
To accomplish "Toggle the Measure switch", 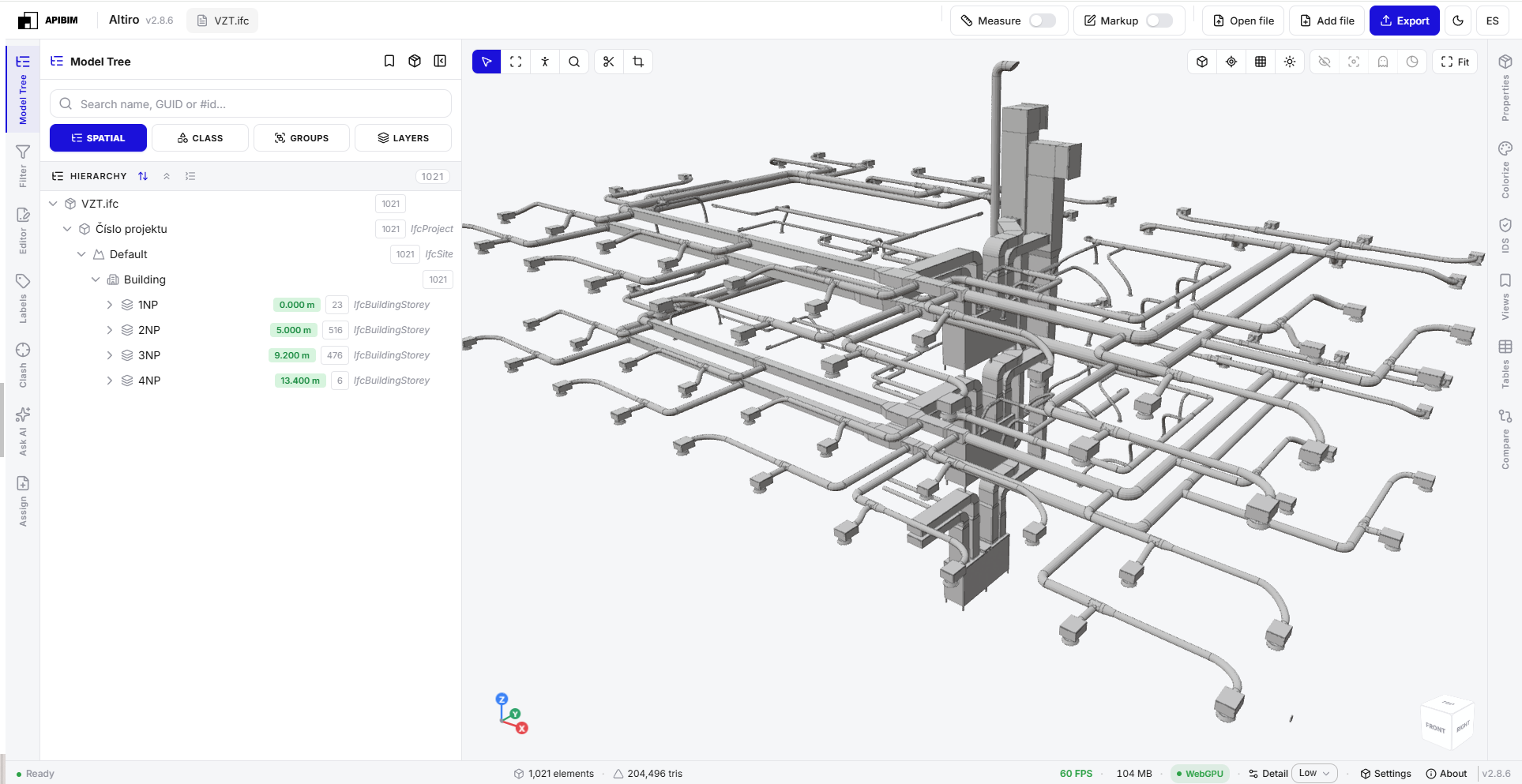I will 1043,21.
